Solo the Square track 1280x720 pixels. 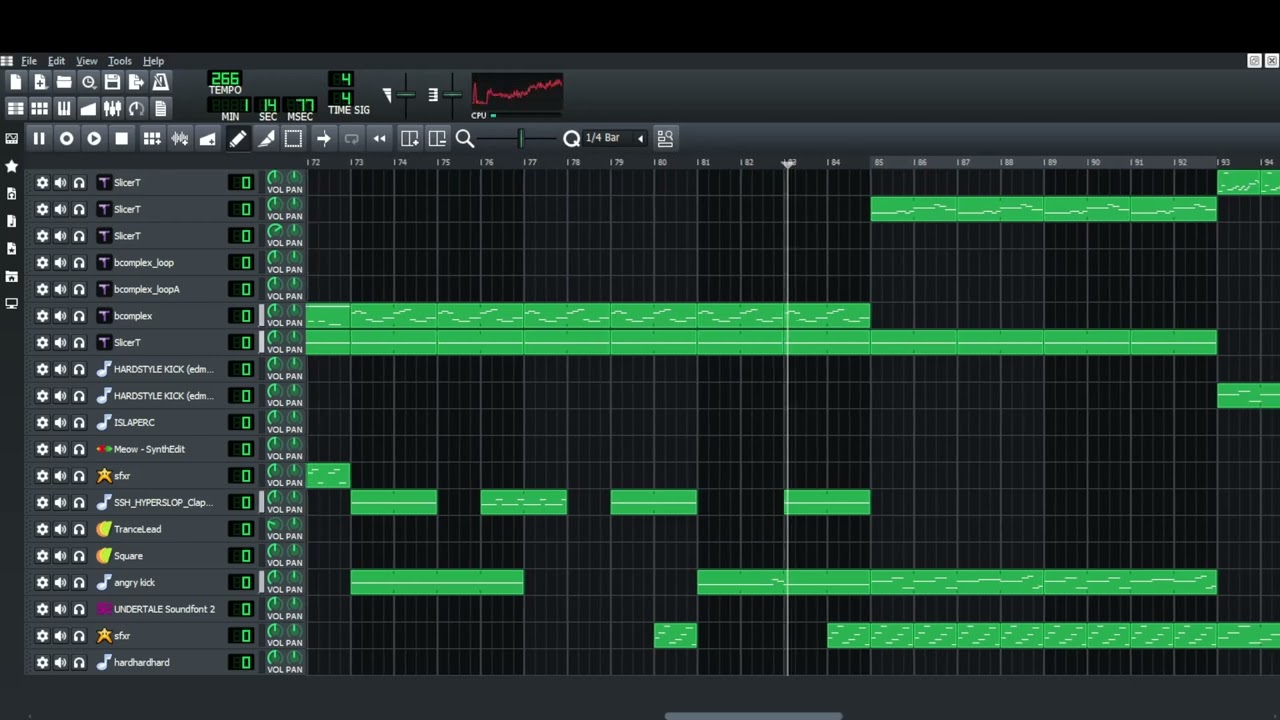79,556
